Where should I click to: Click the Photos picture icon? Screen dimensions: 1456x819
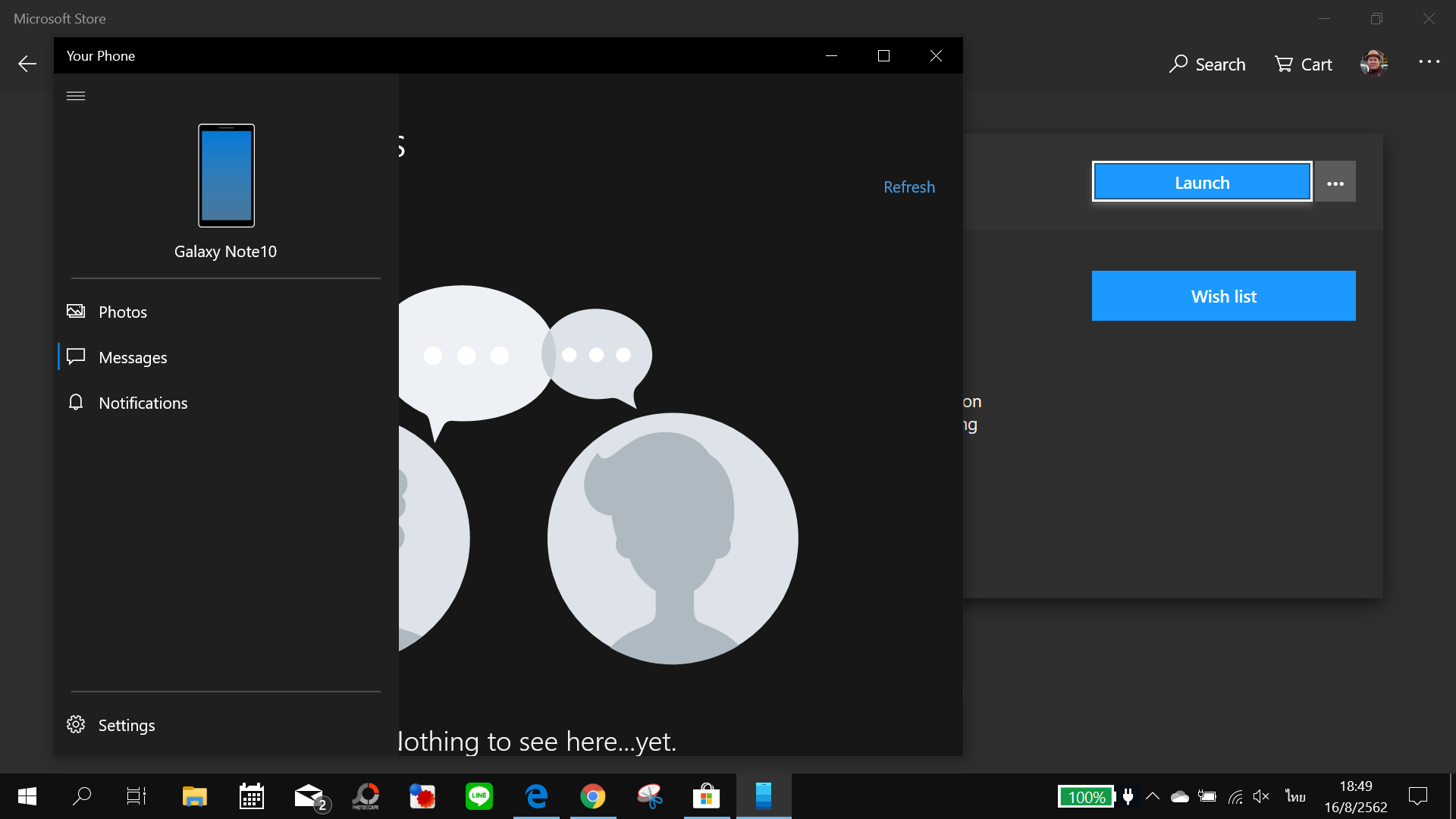pos(76,311)
